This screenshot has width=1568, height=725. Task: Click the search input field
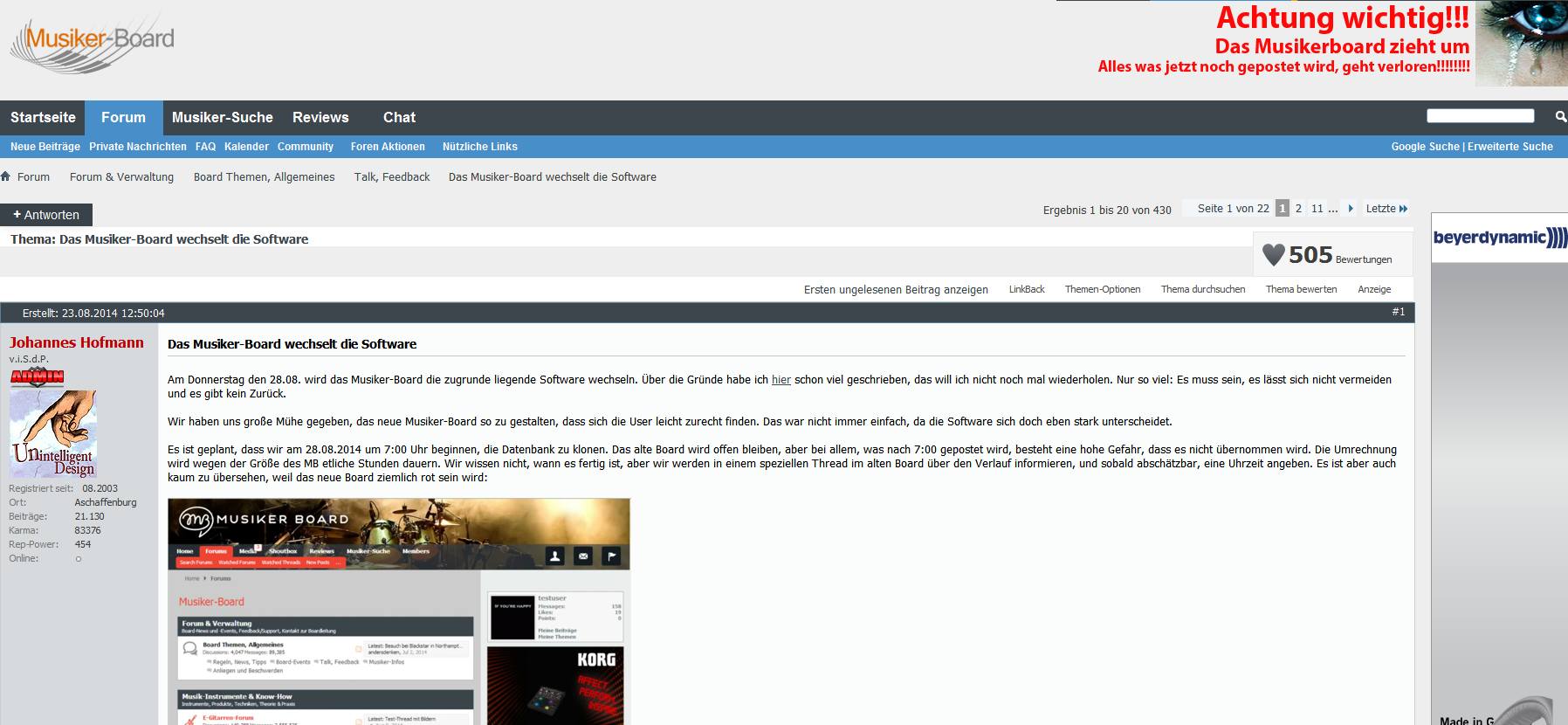[x=1480, y=116]
